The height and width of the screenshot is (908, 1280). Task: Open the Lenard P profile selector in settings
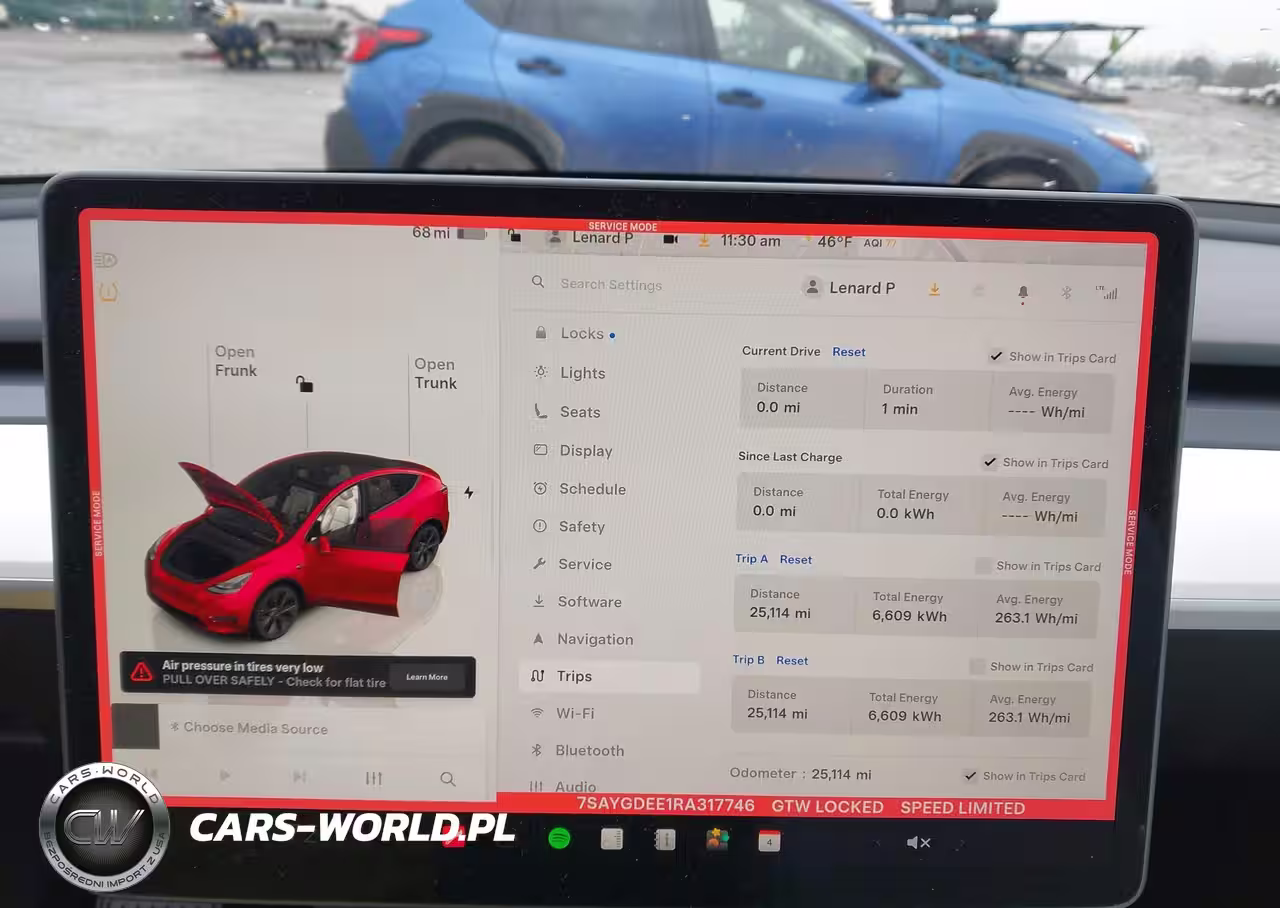[x=849, y=288]
